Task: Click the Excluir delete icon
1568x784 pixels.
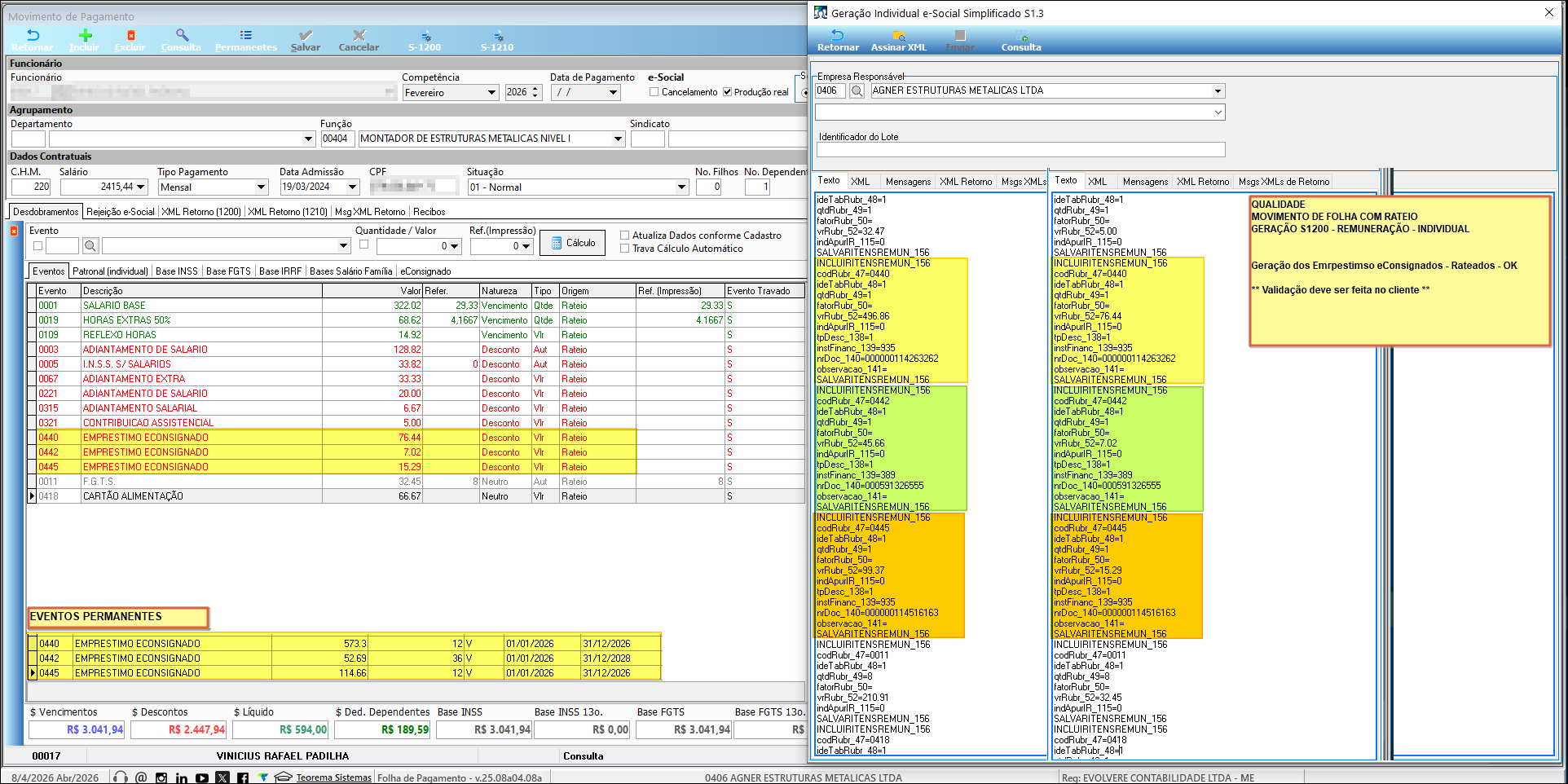Action: pyautogui.click(x=130, y=36)
